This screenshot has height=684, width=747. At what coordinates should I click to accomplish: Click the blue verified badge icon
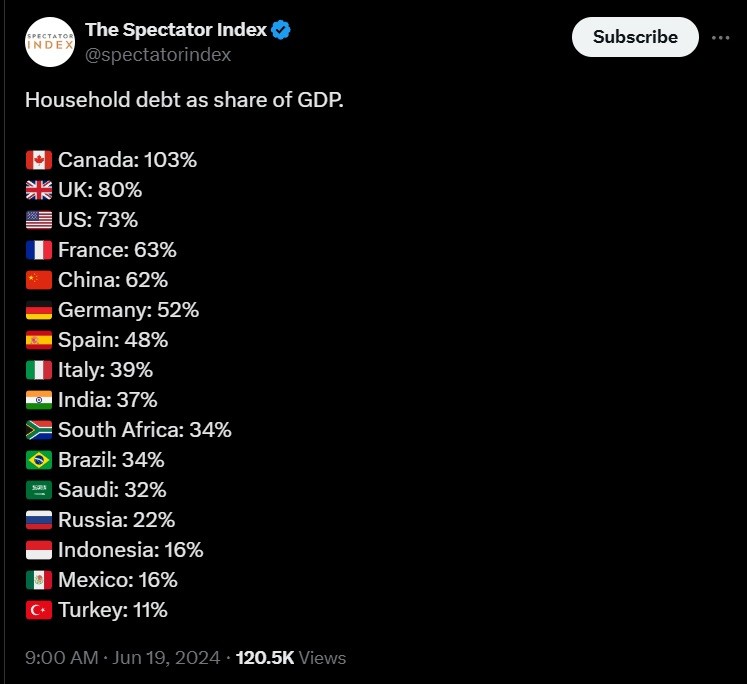point(282,30)
